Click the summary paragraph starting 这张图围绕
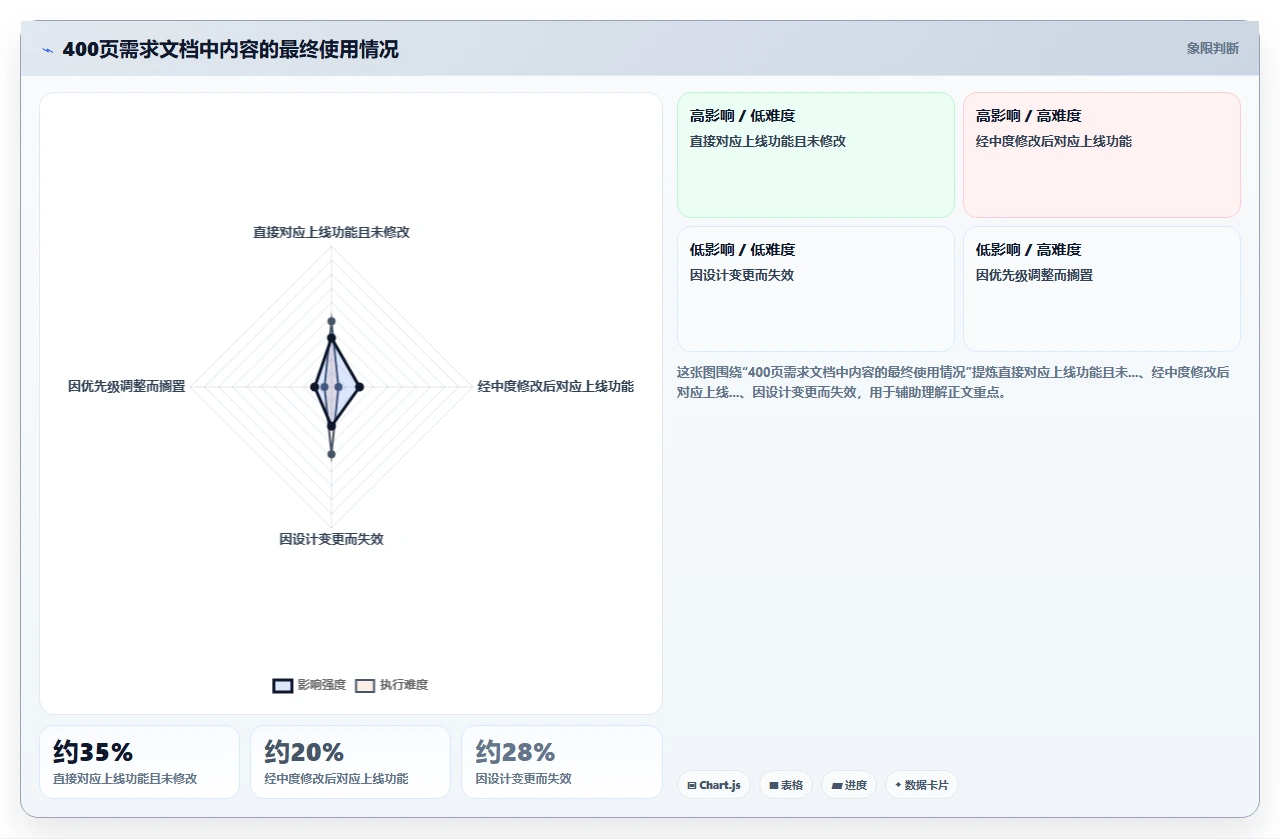 pyautogui.click(x=953, y=382)
